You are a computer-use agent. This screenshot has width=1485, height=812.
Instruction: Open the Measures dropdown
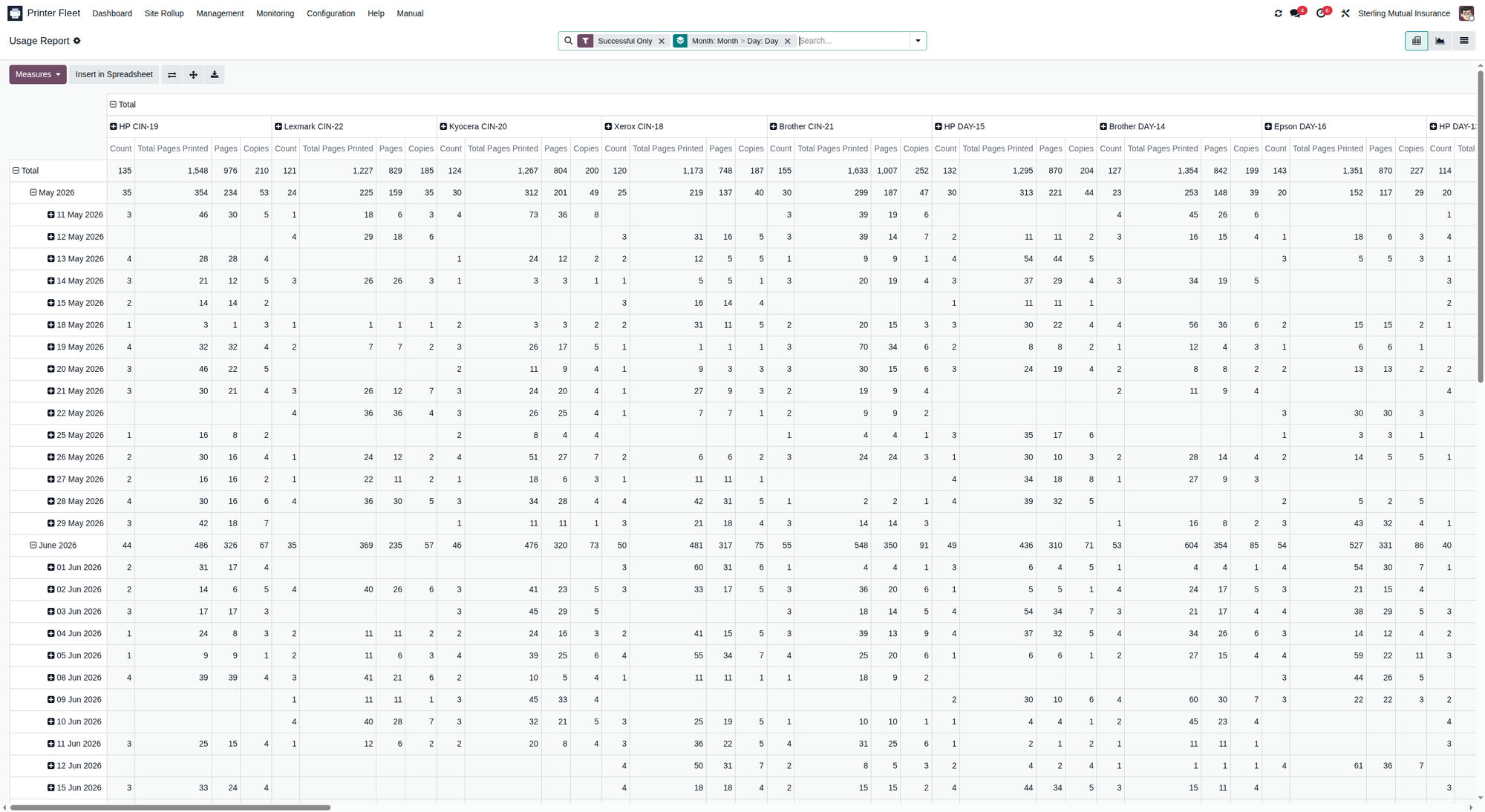tap(38, 74)
